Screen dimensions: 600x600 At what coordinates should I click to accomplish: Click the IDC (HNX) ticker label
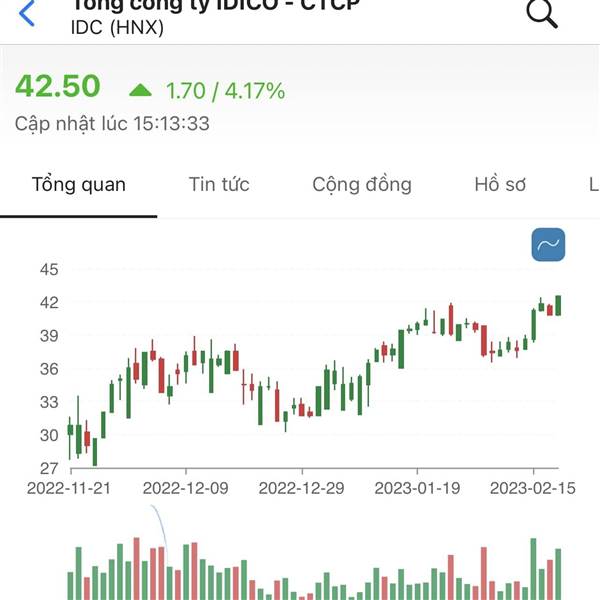tap(117, 27)
